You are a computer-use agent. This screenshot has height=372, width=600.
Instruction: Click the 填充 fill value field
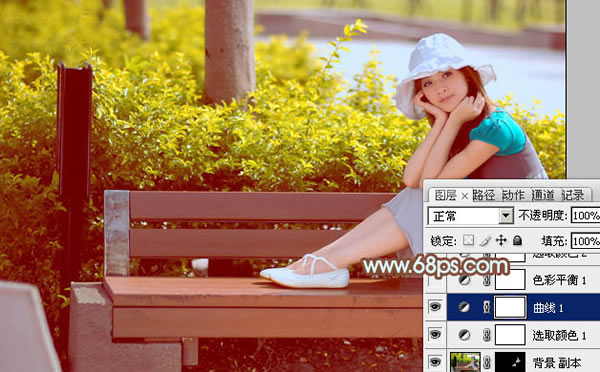tap(585, 241)
